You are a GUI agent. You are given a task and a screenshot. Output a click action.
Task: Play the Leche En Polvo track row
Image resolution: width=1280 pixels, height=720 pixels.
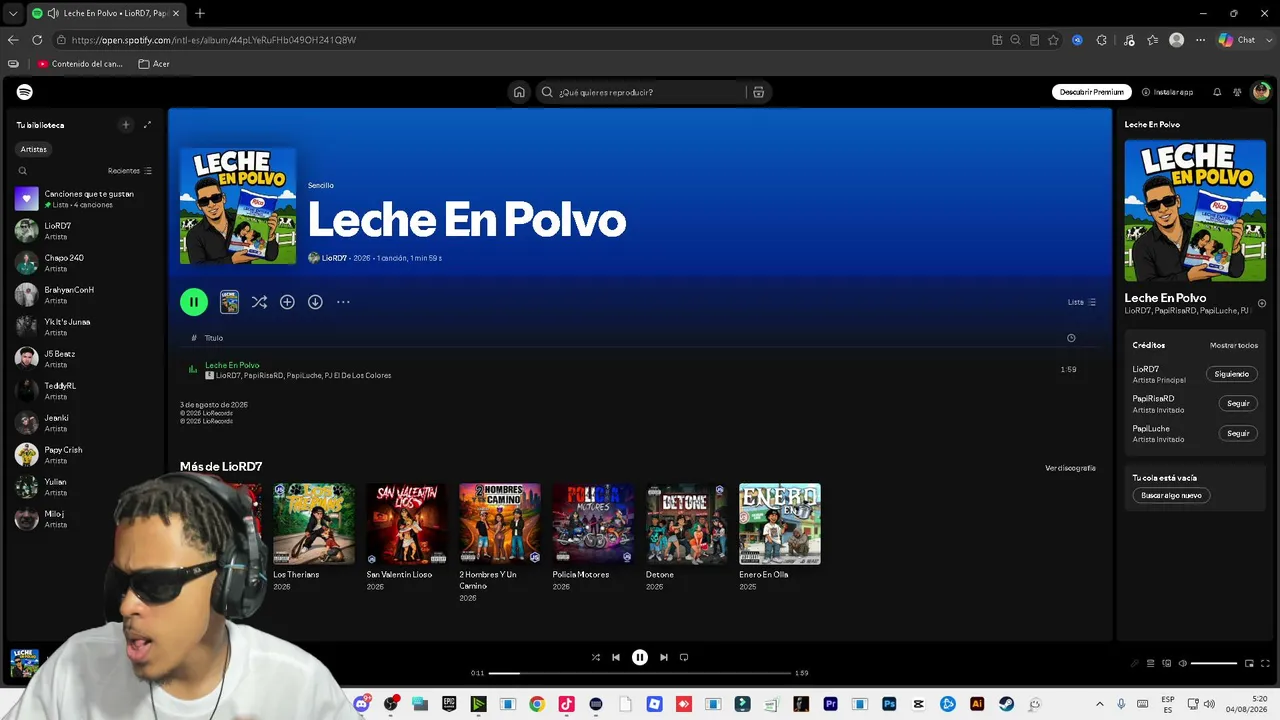click(638, 370)
